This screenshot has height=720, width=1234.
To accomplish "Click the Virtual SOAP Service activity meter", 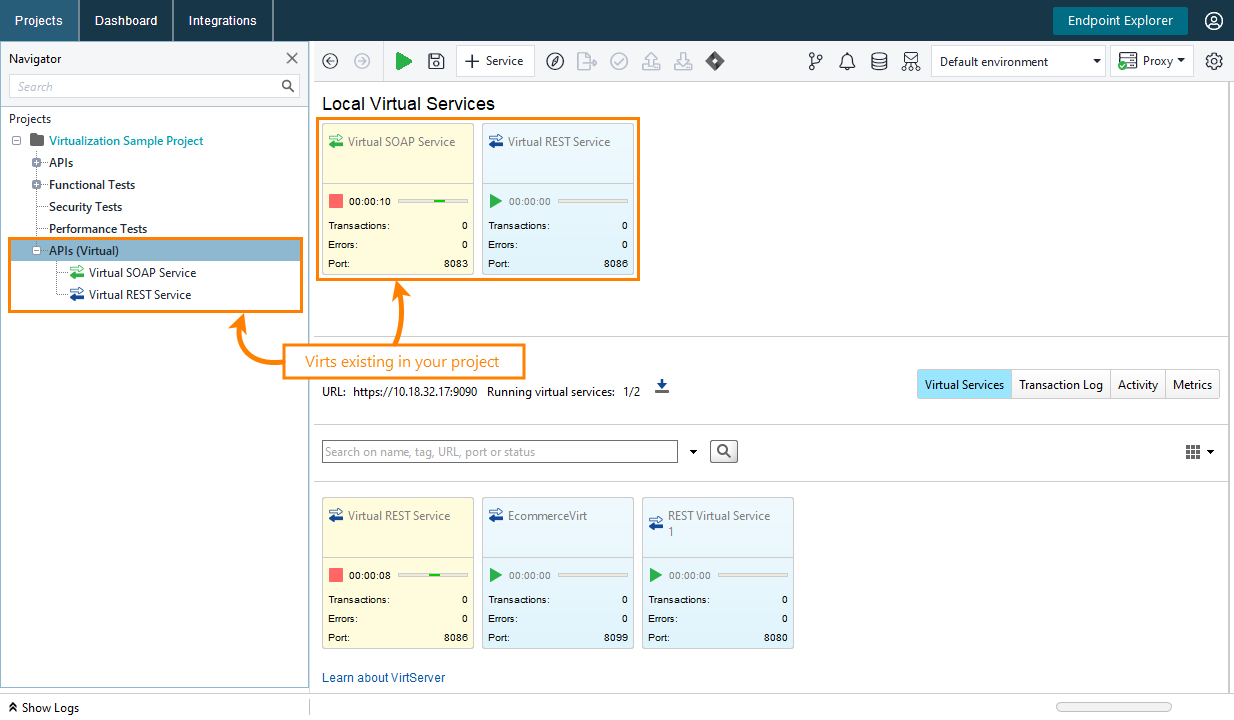I will (x=432, y=200).
